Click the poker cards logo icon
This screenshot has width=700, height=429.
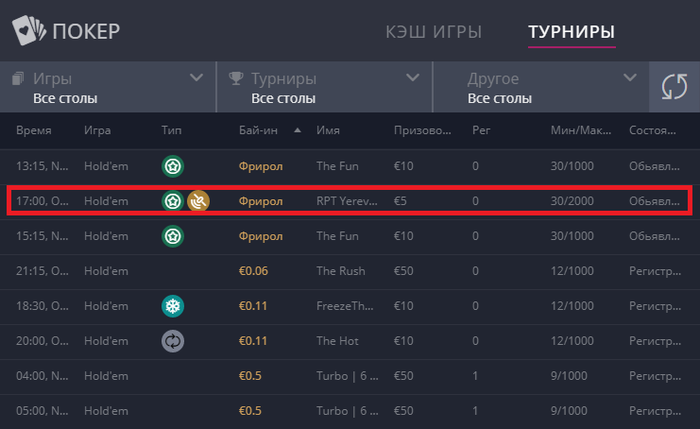tap(28, 32)
